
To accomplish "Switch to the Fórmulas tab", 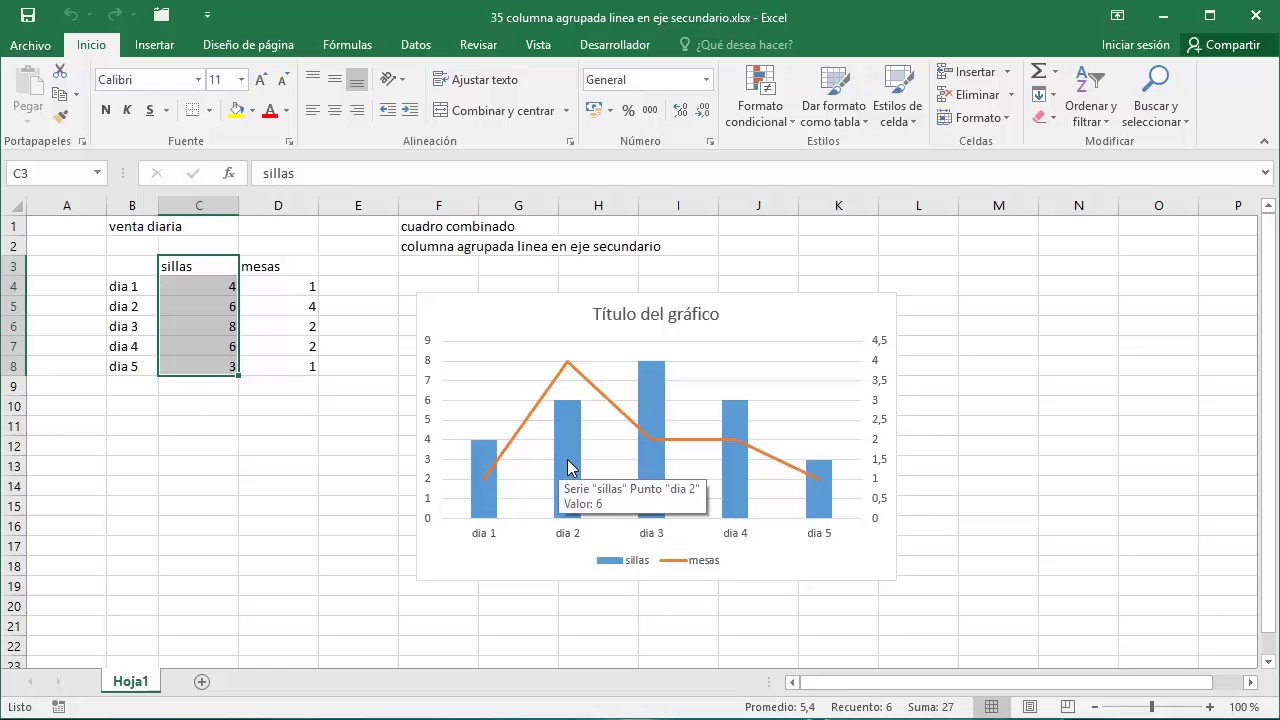I will (x=347, y=45).
